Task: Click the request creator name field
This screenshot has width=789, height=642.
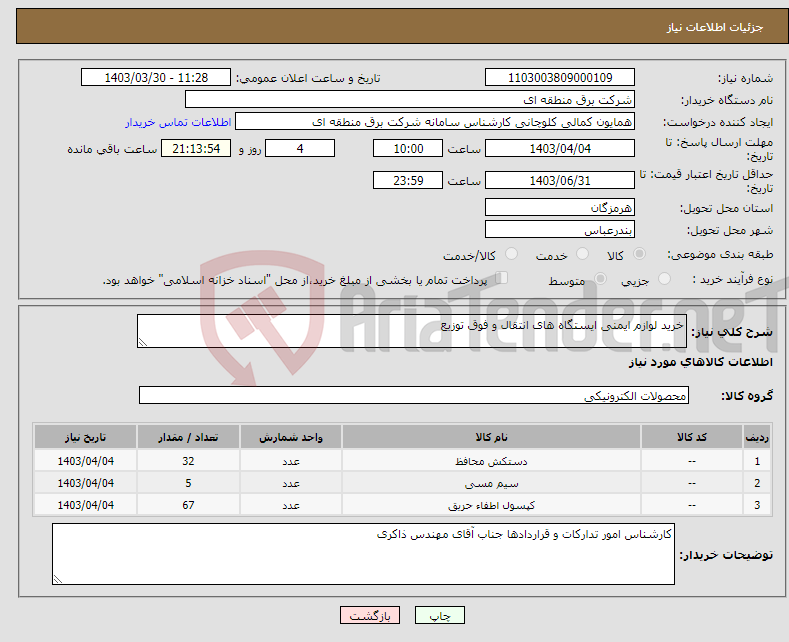Action: coord(435,122)
